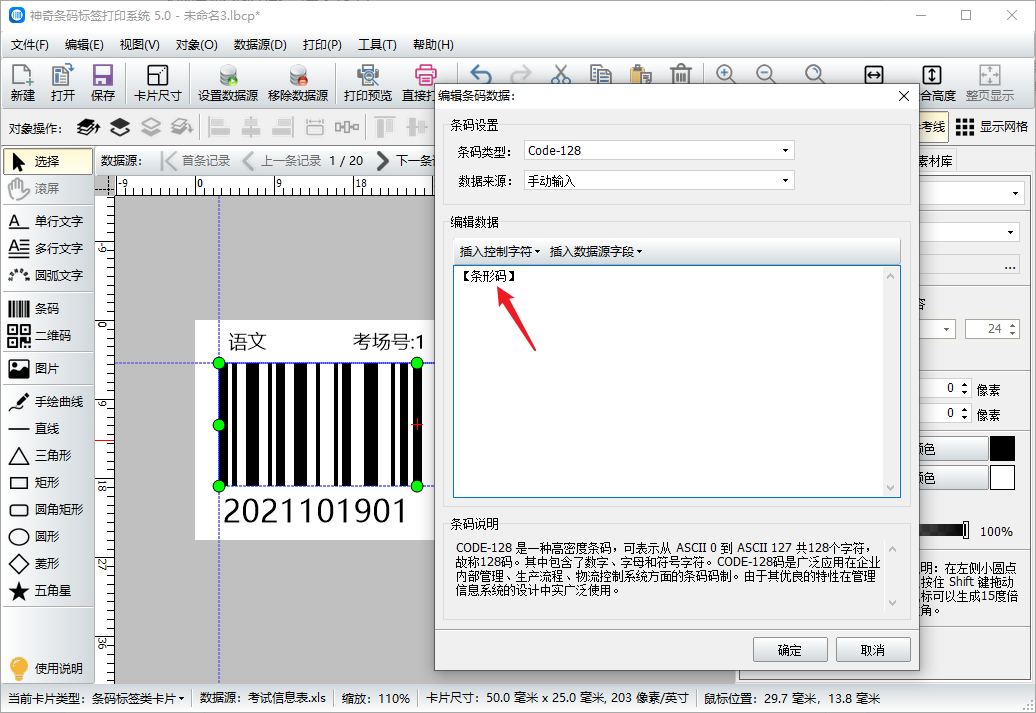Open the 卡片尺寸 card size tool
Screen dimensions: 1036x713
click(157, 82)
